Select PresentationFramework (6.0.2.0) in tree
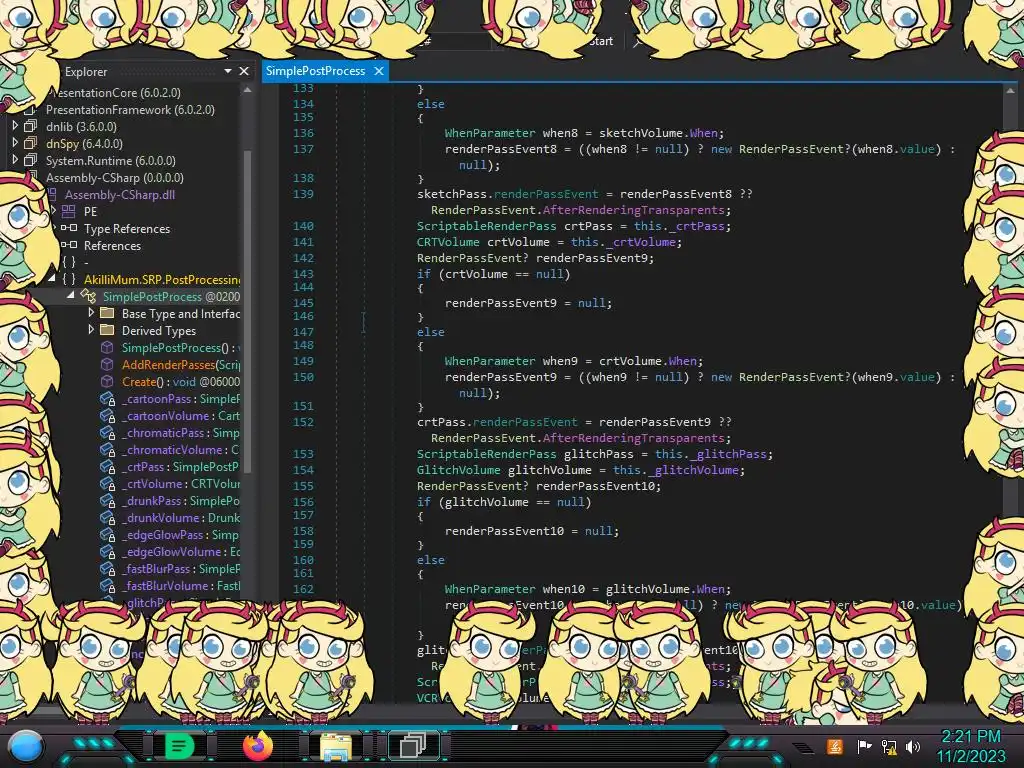This screenshot has width=1024, height=768. [x=130, y=109]
